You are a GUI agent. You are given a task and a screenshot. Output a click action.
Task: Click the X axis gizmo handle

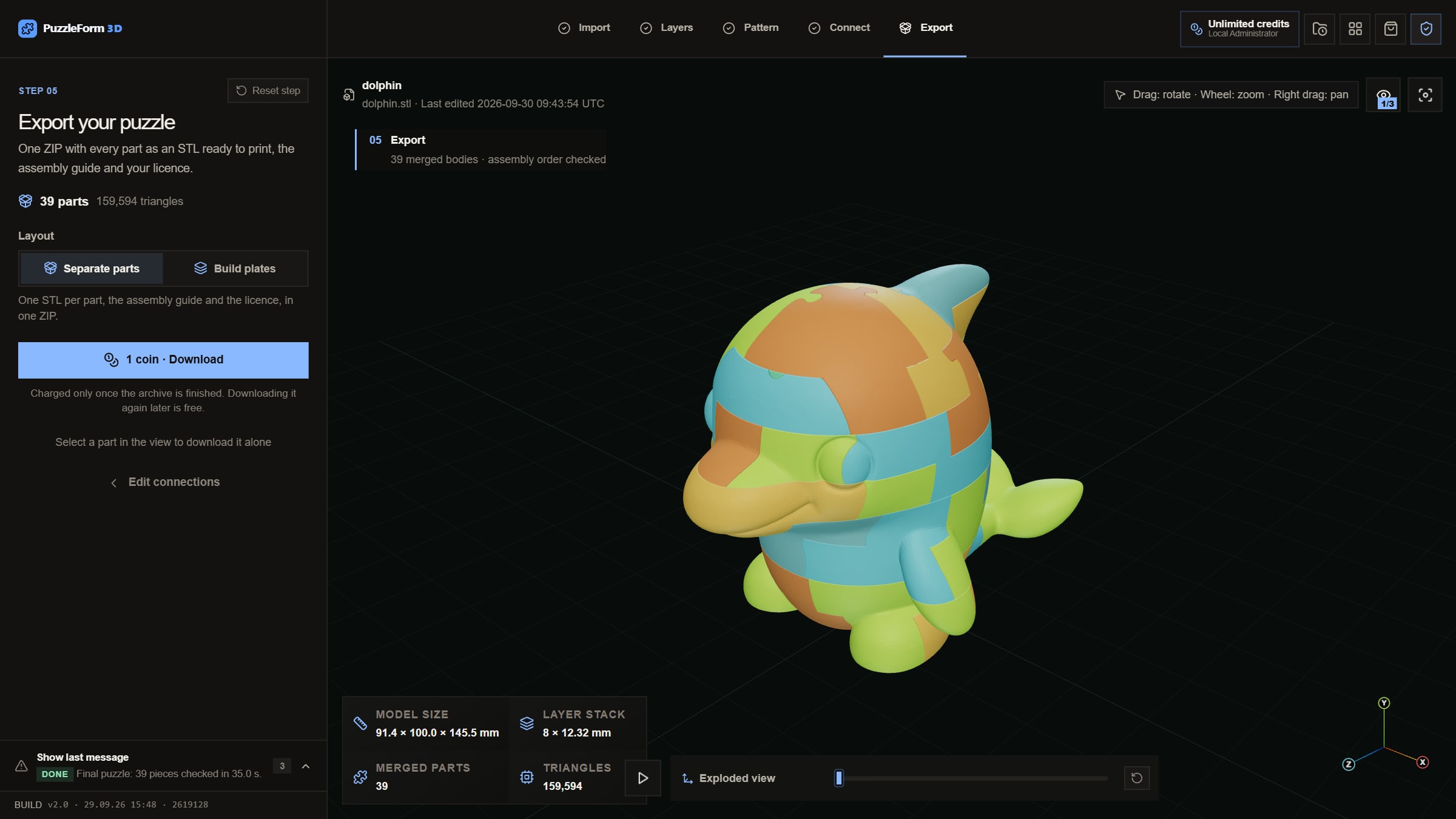tap(1423, 762)
